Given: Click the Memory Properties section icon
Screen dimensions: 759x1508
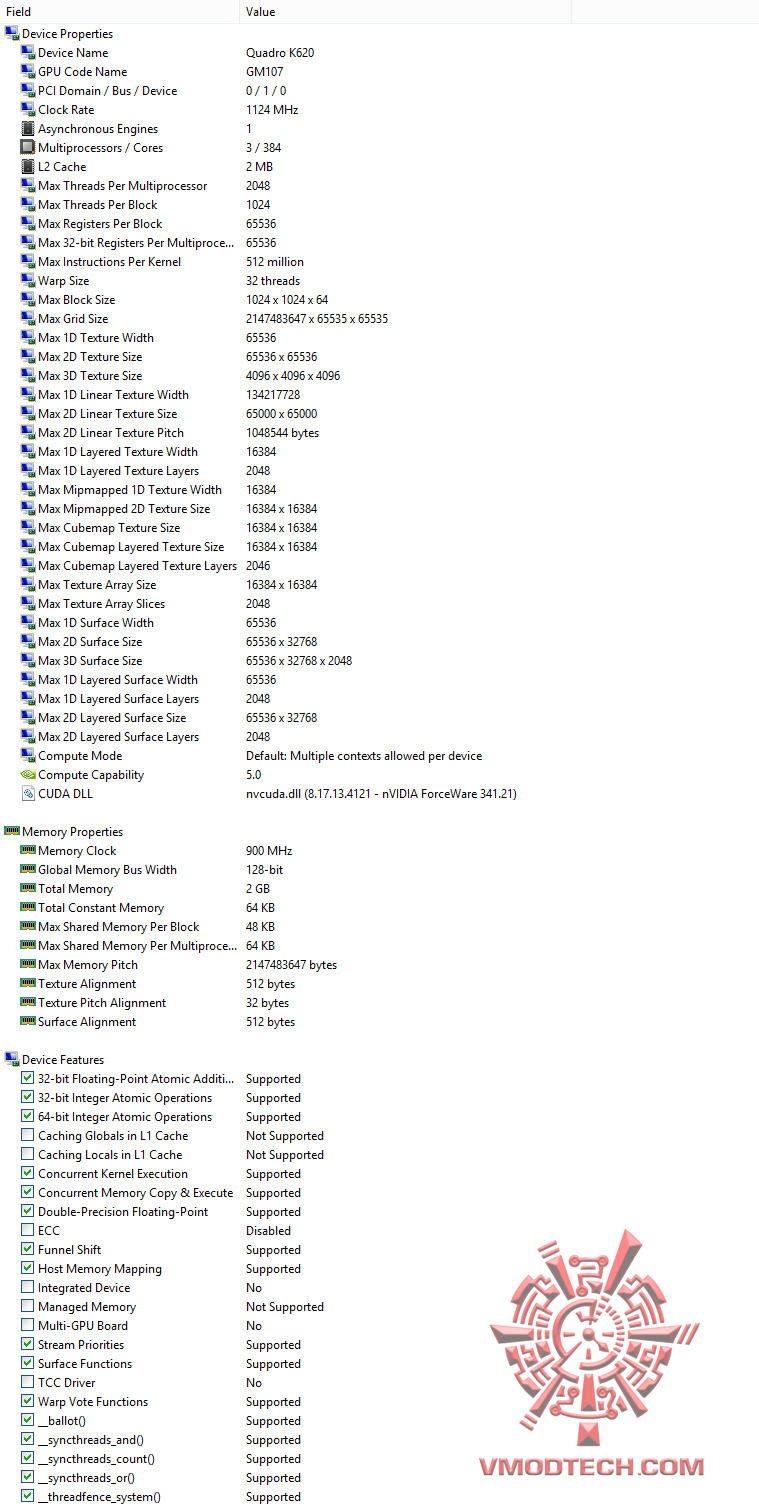Looking at the screenshot, I should [x=12, y=831].
